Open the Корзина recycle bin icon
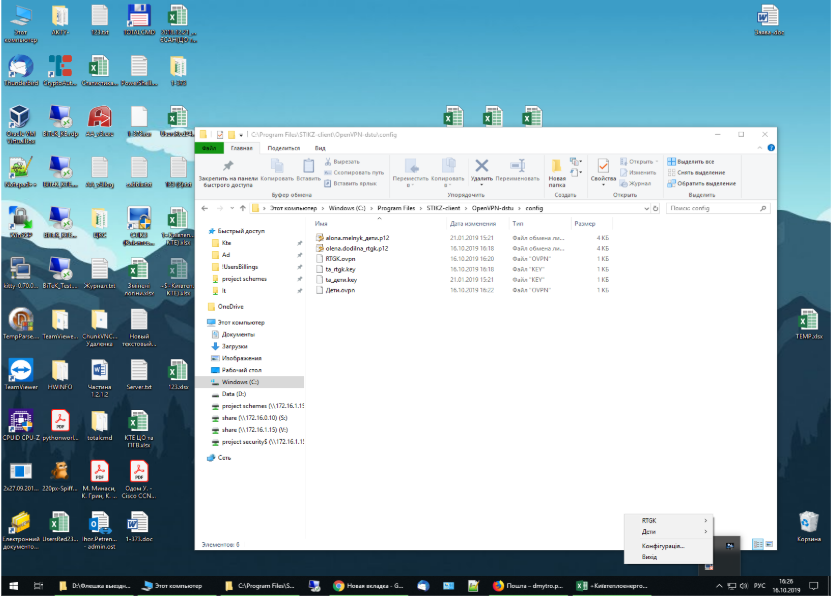The width and height of the screenshot is (831, 597). [x=809, y=523]
